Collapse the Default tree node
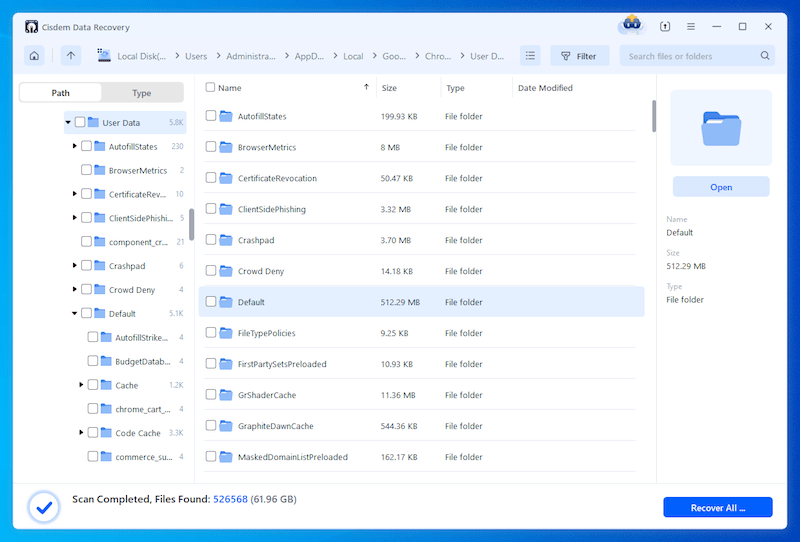Image resolution: width=800 pixels, height=542 pixels. [x=74, y=313]
